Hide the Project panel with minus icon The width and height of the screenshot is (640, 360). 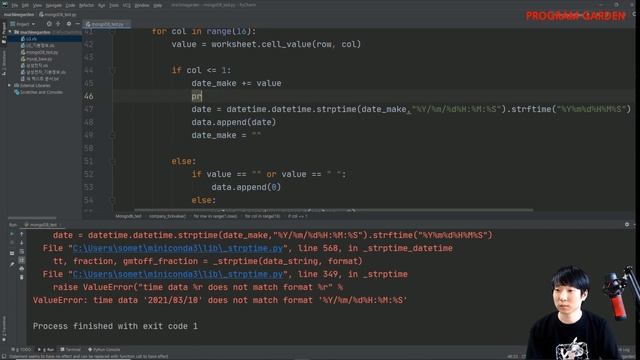(x=78, y=24)
